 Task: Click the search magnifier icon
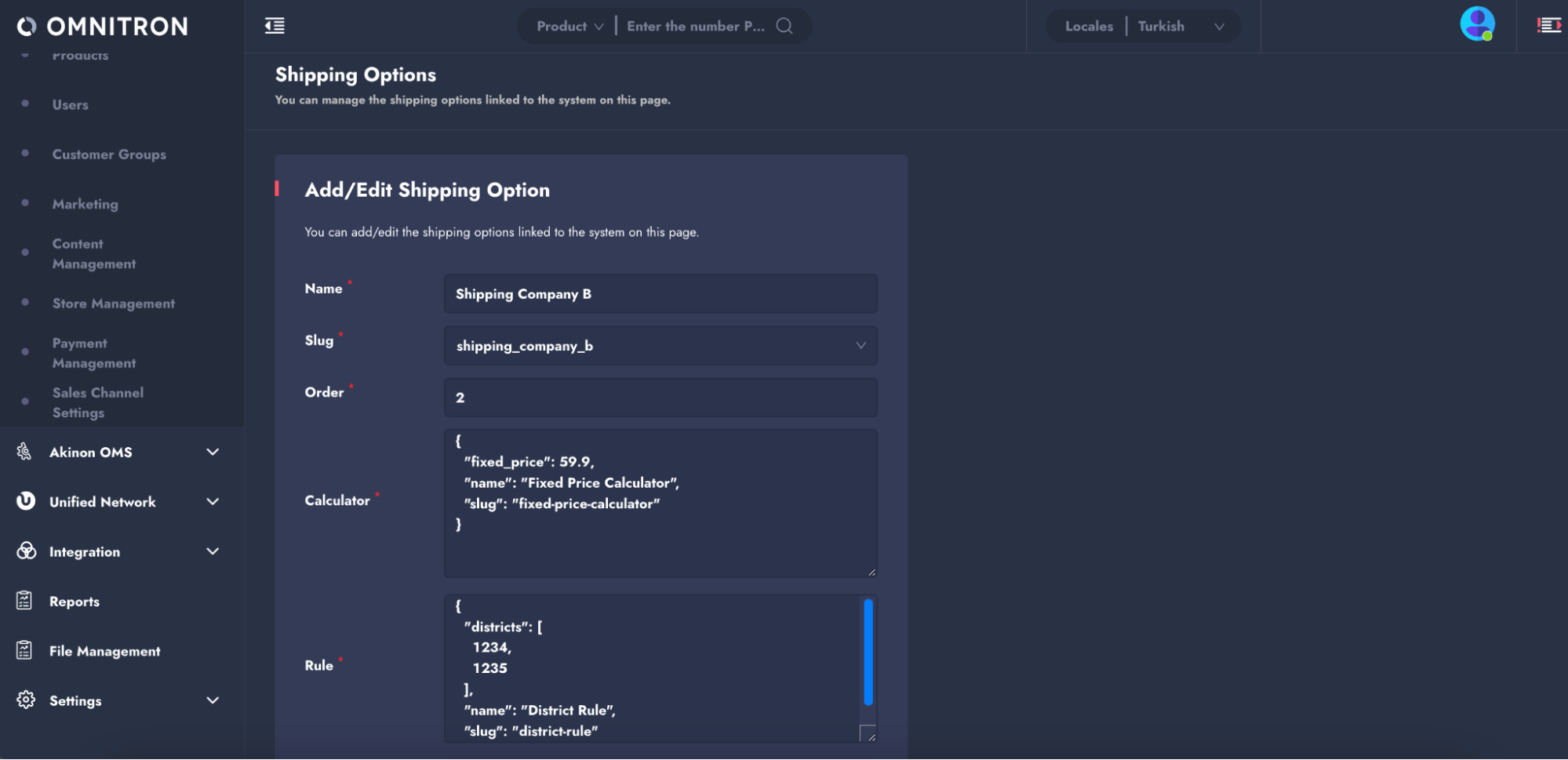[784, 26]
